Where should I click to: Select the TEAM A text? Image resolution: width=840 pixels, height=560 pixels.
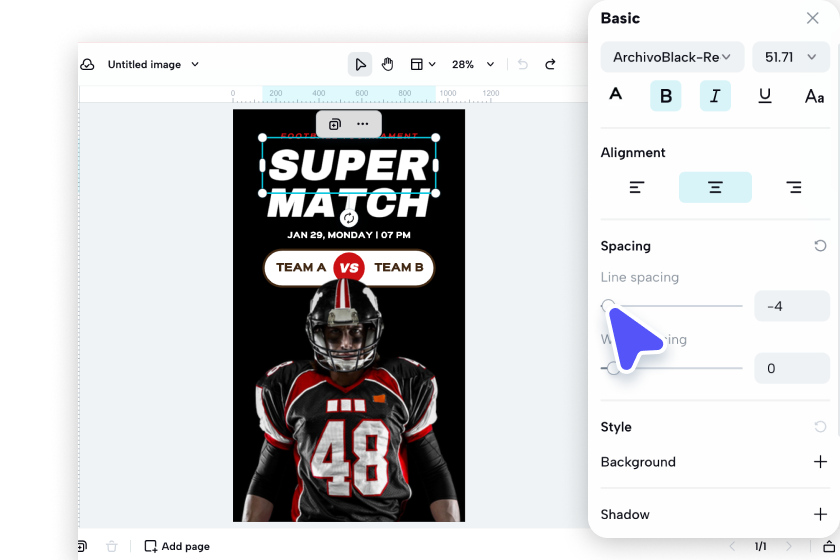(x=301, y=267)
